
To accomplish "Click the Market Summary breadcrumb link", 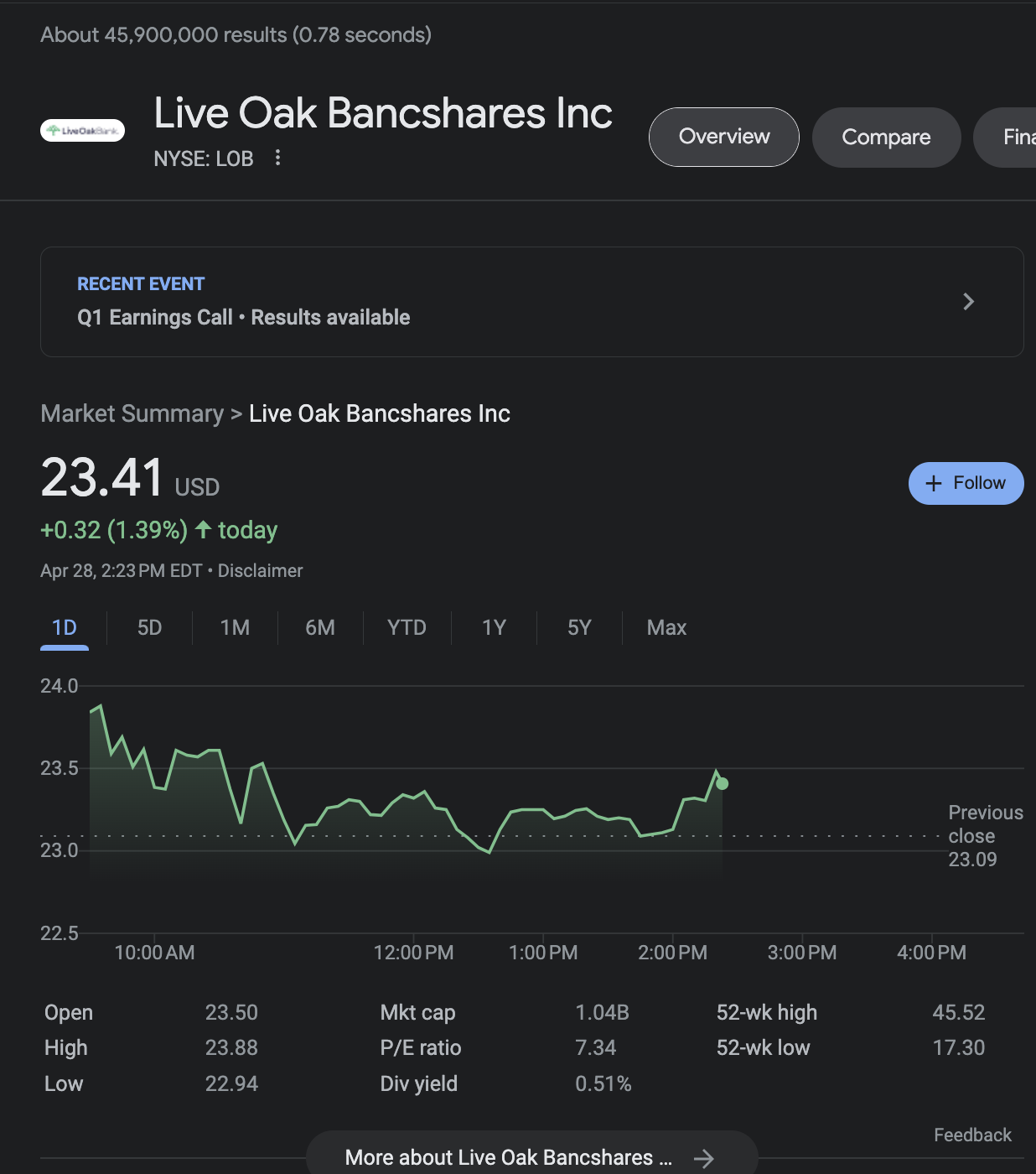I will 132,413.
